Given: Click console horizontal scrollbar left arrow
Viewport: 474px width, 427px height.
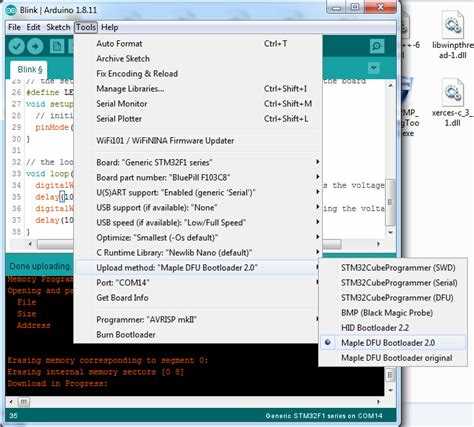Looking at the screenshot, I should click(11, 402).
